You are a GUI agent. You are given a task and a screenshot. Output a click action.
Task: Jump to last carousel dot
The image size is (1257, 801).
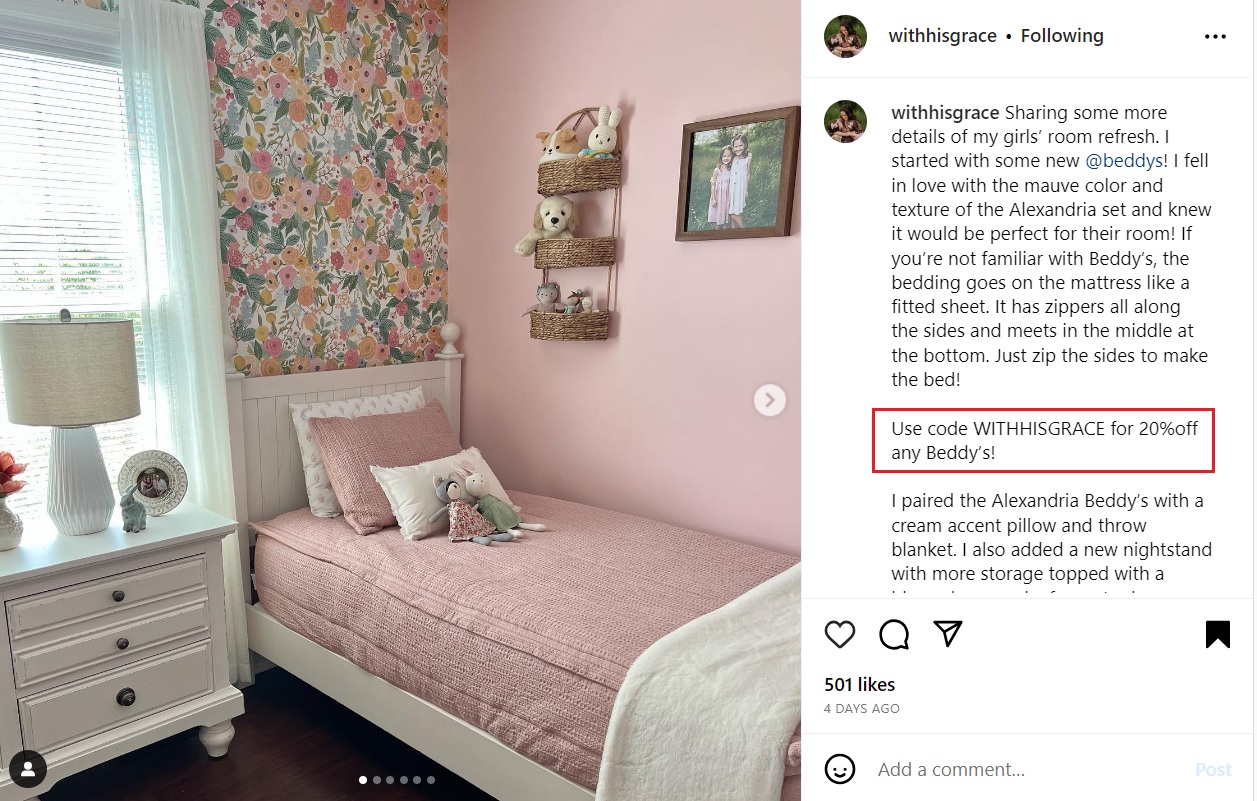pyautogui.click(x=431, y=779)
